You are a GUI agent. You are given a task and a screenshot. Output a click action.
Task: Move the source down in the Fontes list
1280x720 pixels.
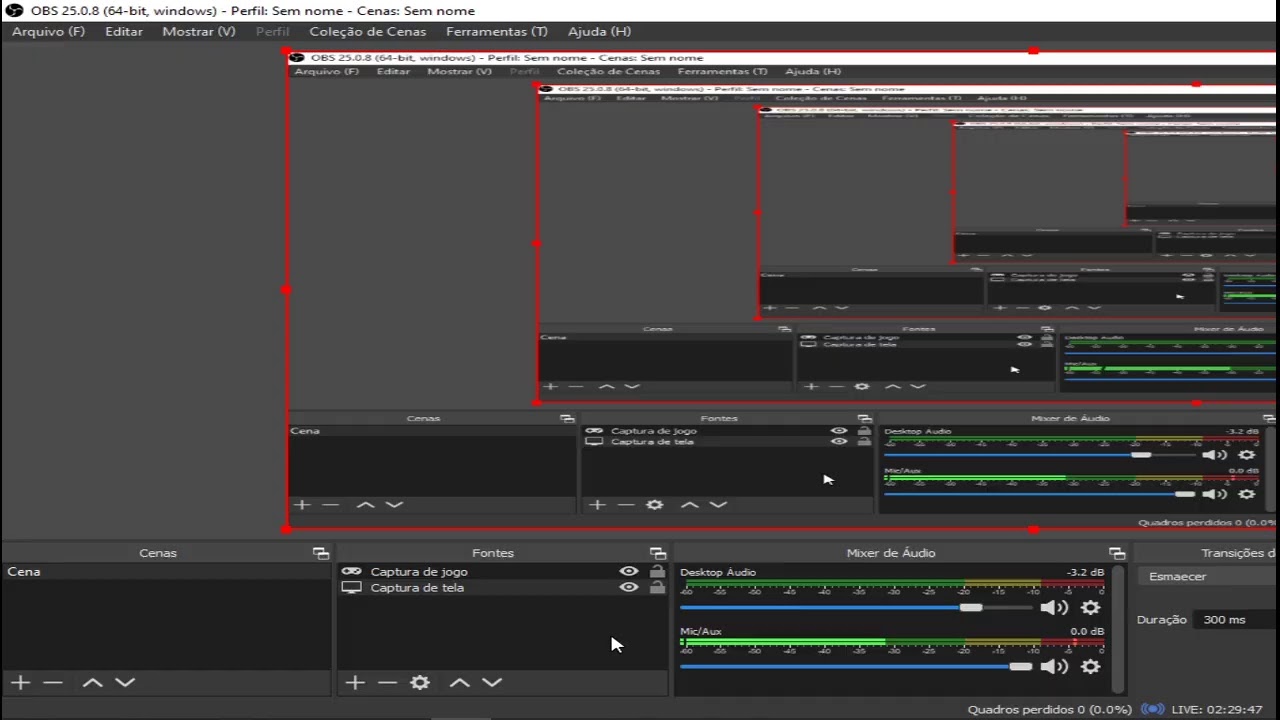pyautogui.click(x=492, y=682)
